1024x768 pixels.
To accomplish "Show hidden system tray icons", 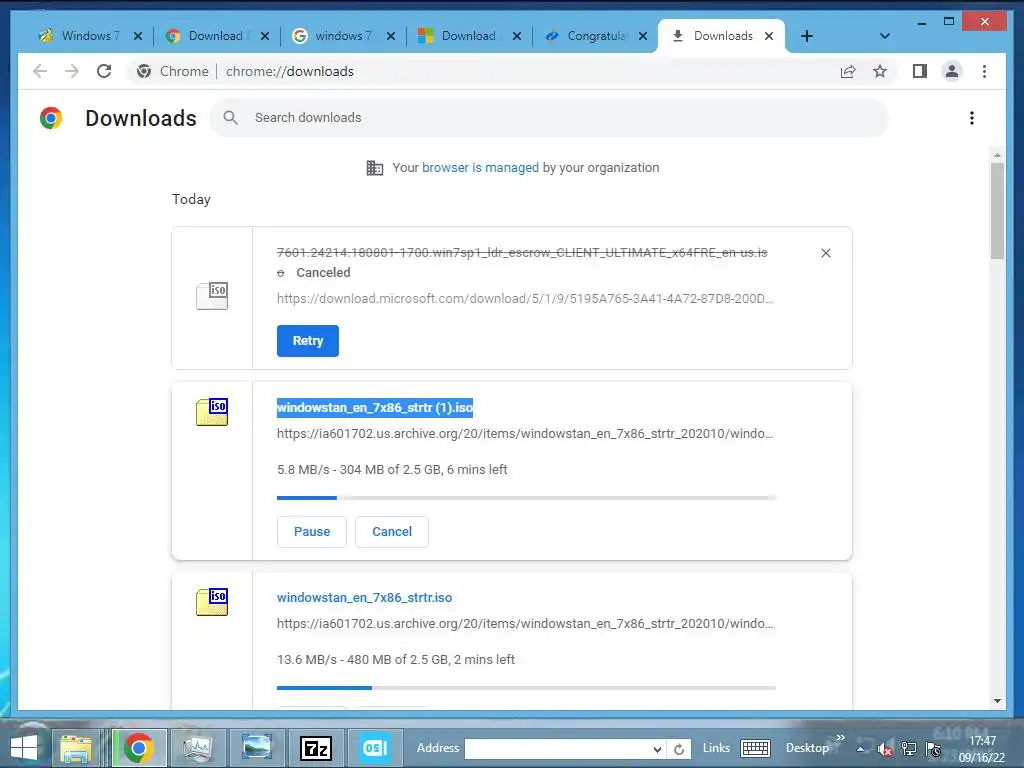I will click(861, 749).
